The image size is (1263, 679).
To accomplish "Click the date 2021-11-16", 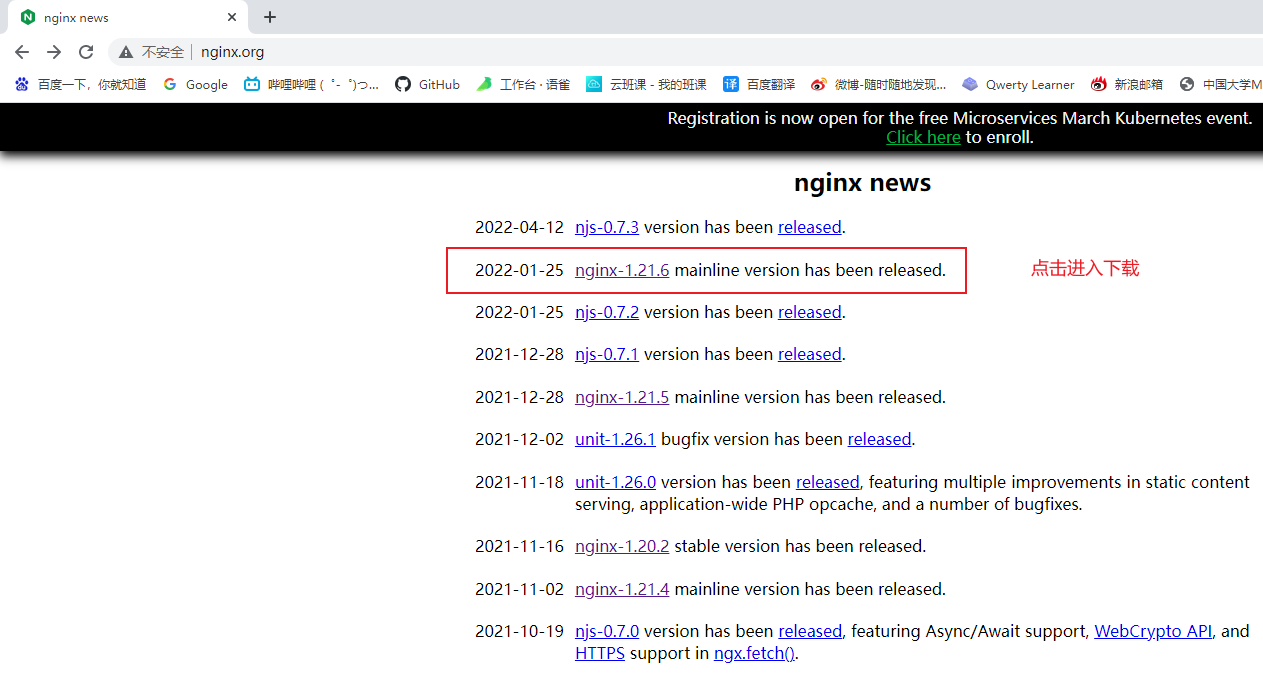I will 519,546.
